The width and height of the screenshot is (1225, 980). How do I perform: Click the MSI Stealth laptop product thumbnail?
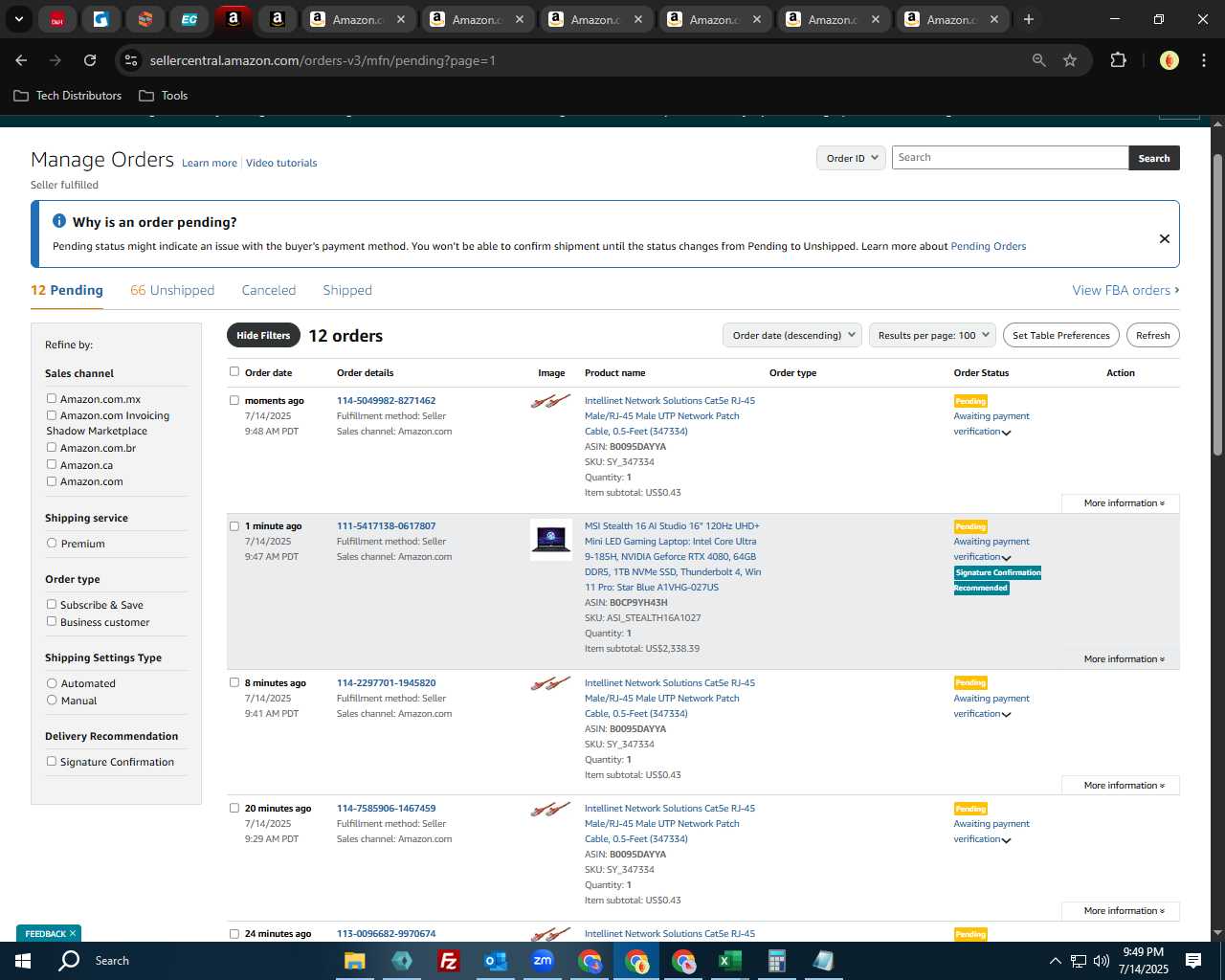[x=551, y=539]
